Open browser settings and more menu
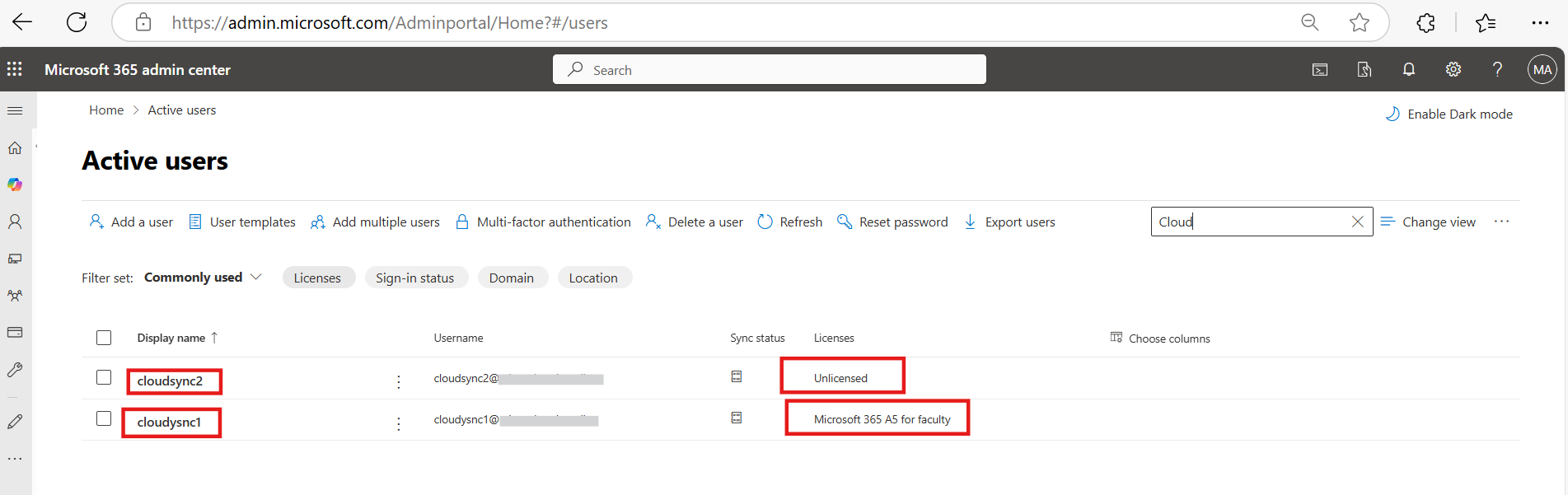Screen dimensions: 1568x495 [x=1540, y=23]
